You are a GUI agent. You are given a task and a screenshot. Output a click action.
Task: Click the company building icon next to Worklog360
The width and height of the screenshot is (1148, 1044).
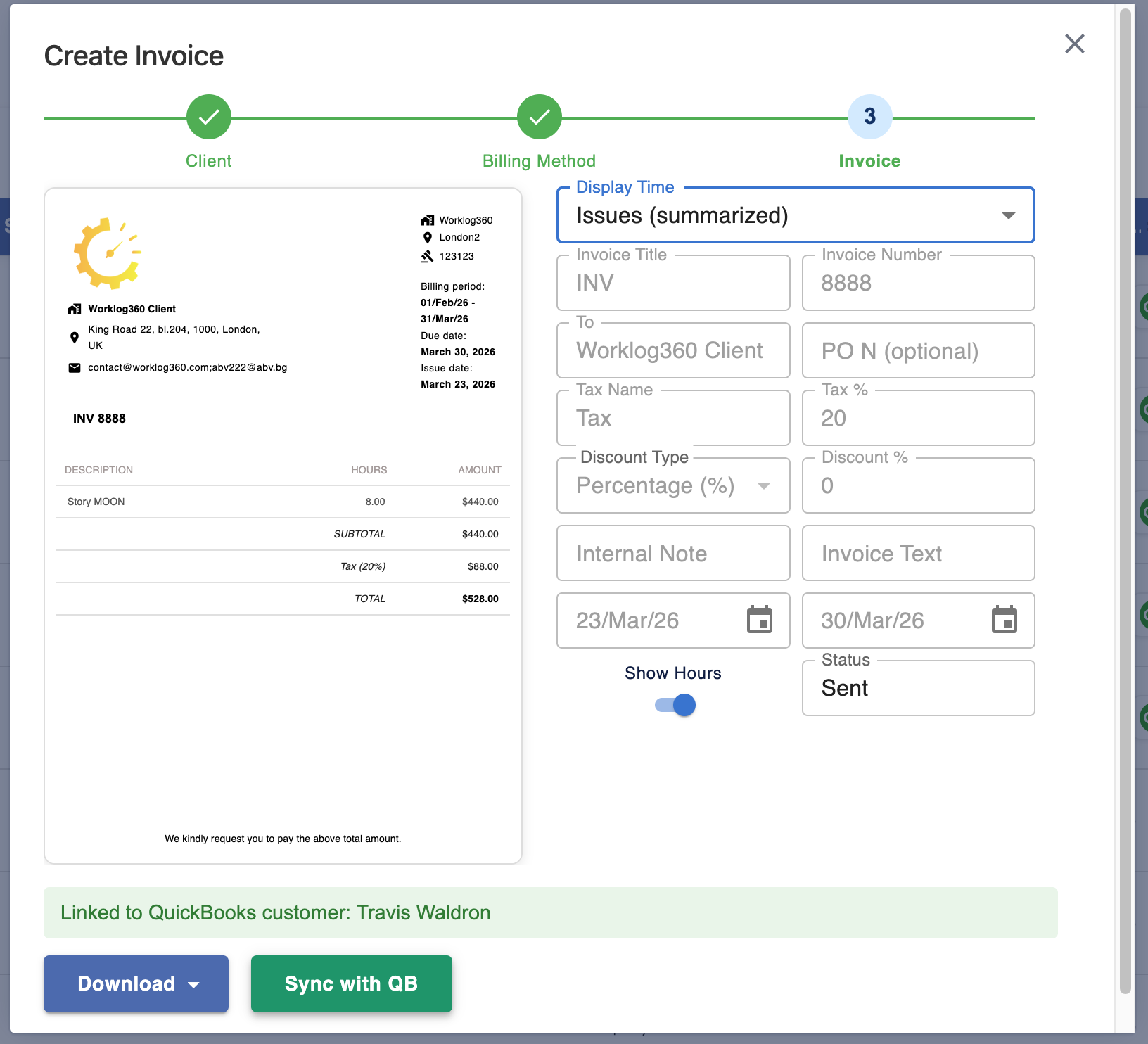[x=428, y=220]
